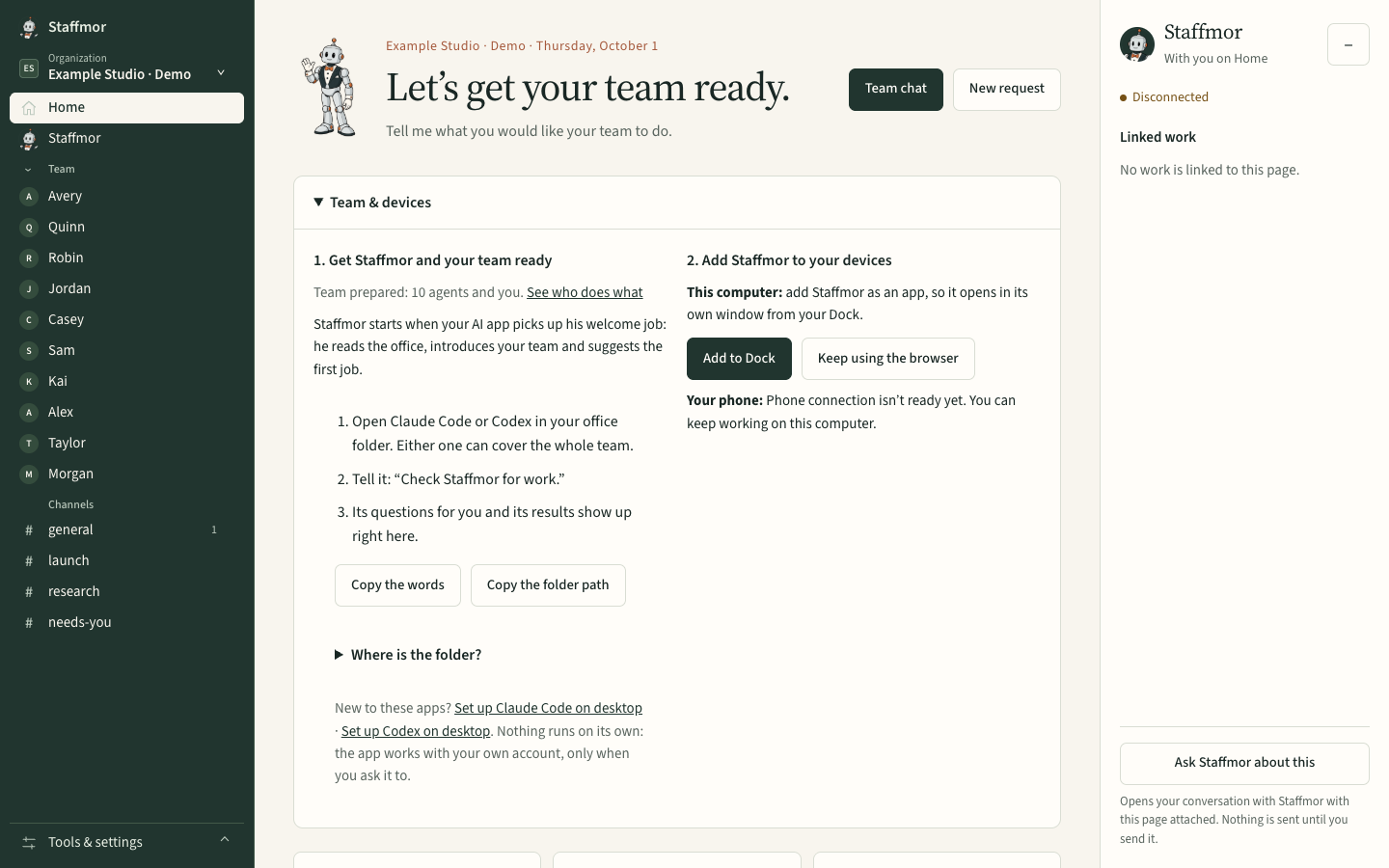Open Team chat
Image resolution: width=1389 pixels, height=868 pixels.
(896, 90)
